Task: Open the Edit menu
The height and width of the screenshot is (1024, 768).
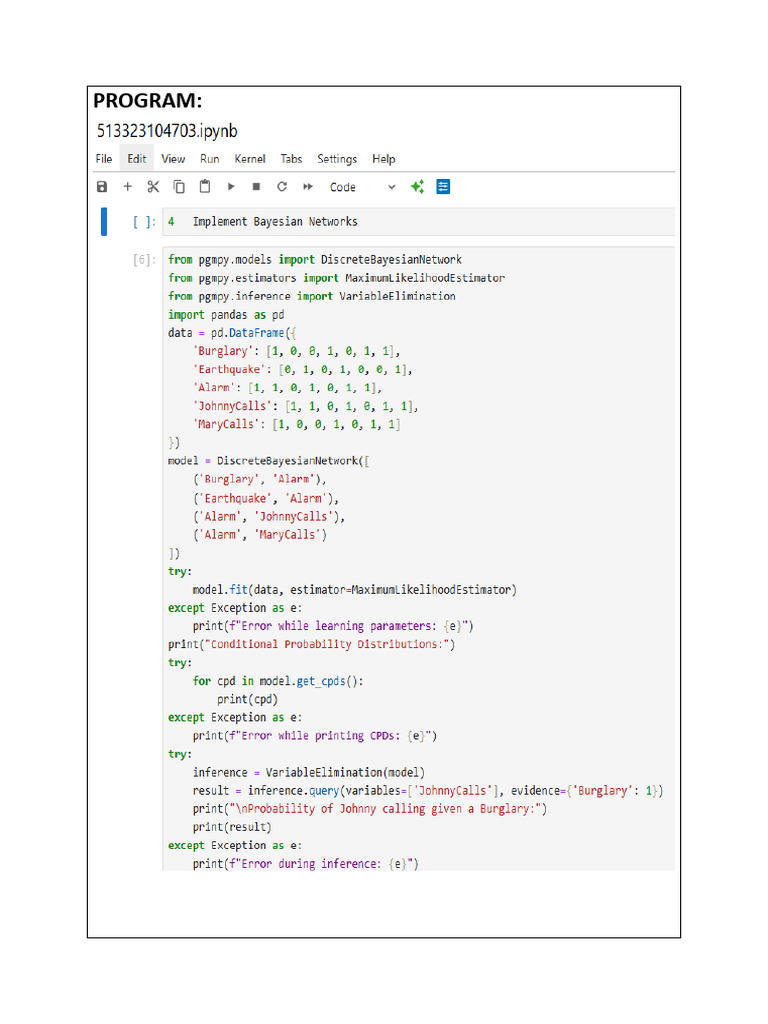Action: 136,159
